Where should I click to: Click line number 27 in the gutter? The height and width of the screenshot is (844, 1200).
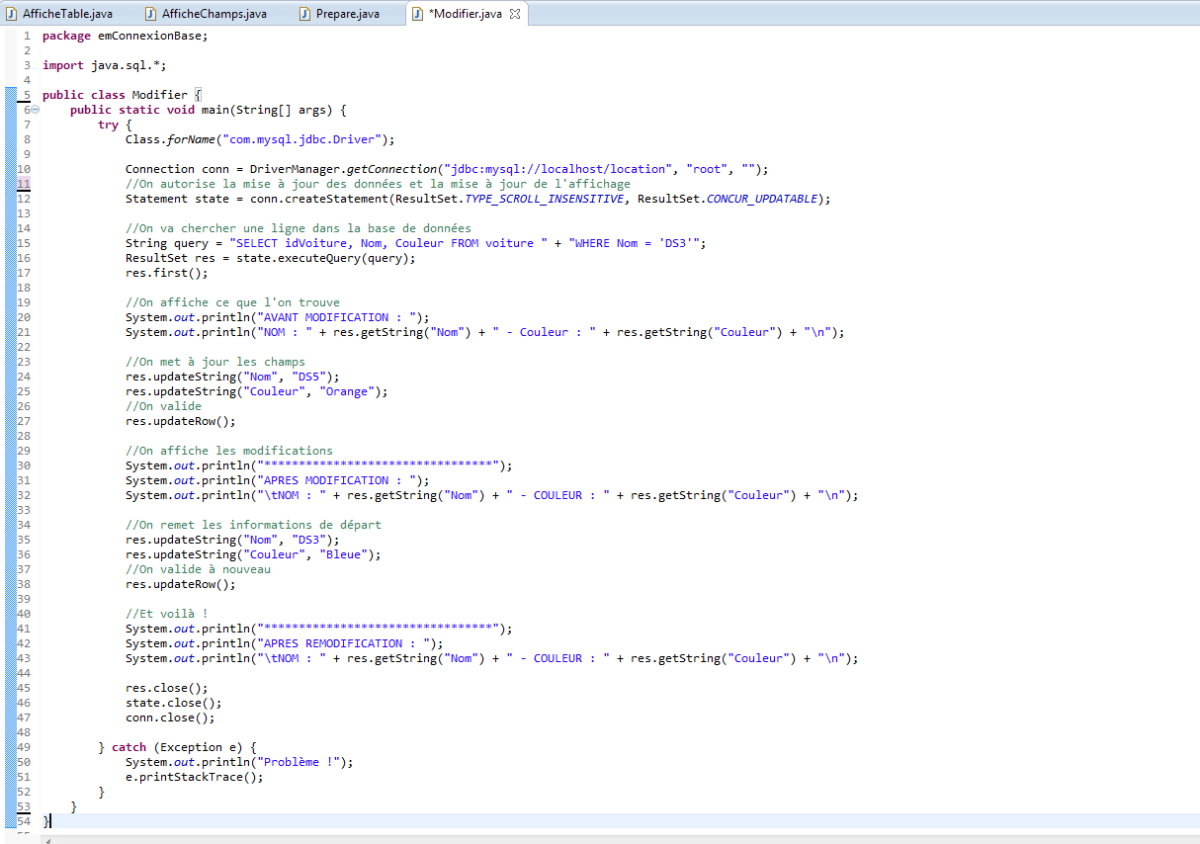24,422
